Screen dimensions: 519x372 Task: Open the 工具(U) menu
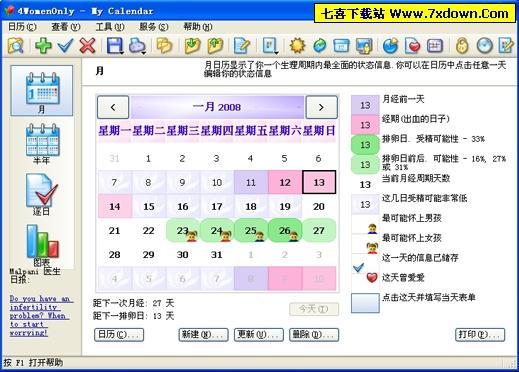pos(110,27)
